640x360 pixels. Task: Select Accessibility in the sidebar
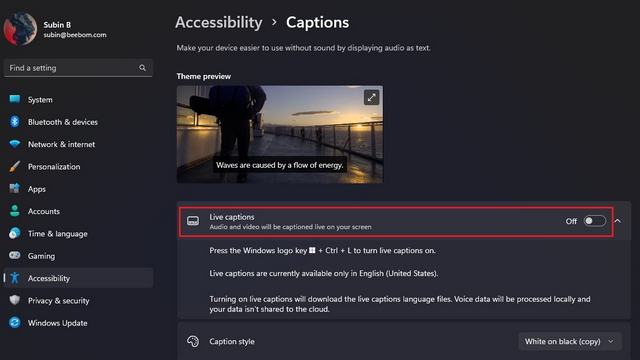coord(78,278)
